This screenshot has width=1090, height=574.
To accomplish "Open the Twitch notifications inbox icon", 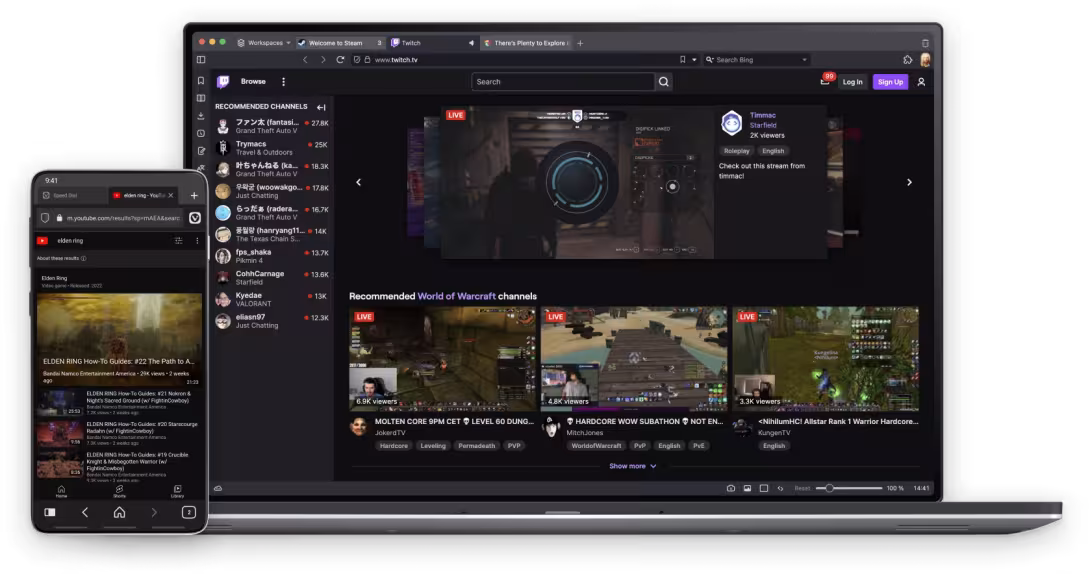I will pos(825,82).
